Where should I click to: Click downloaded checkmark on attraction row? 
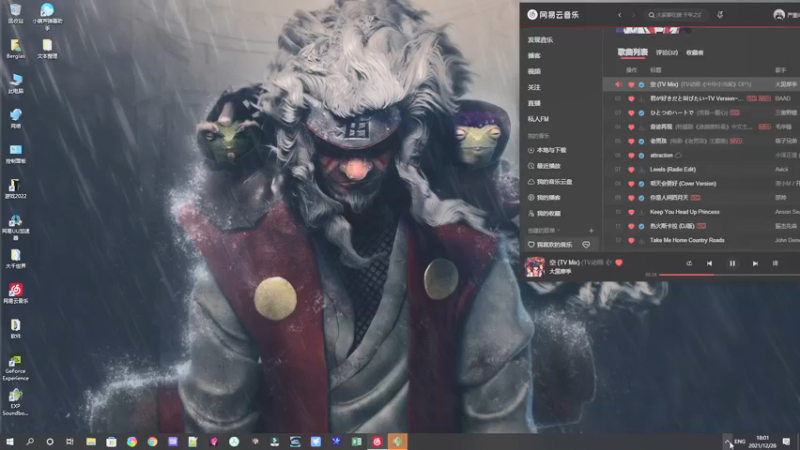(641, 156)
